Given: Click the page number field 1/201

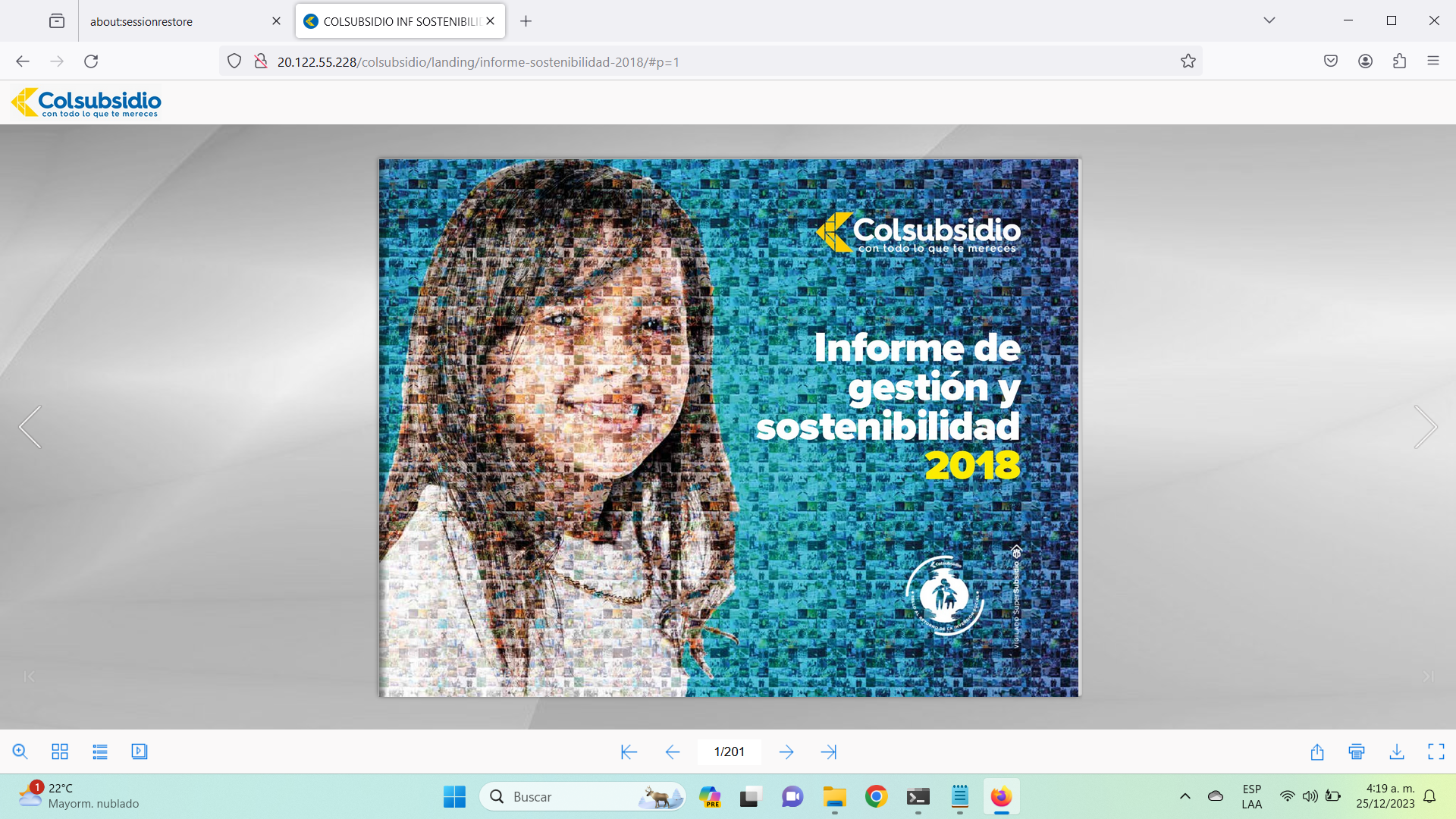Looking at the screenshot, I should 729,752.
